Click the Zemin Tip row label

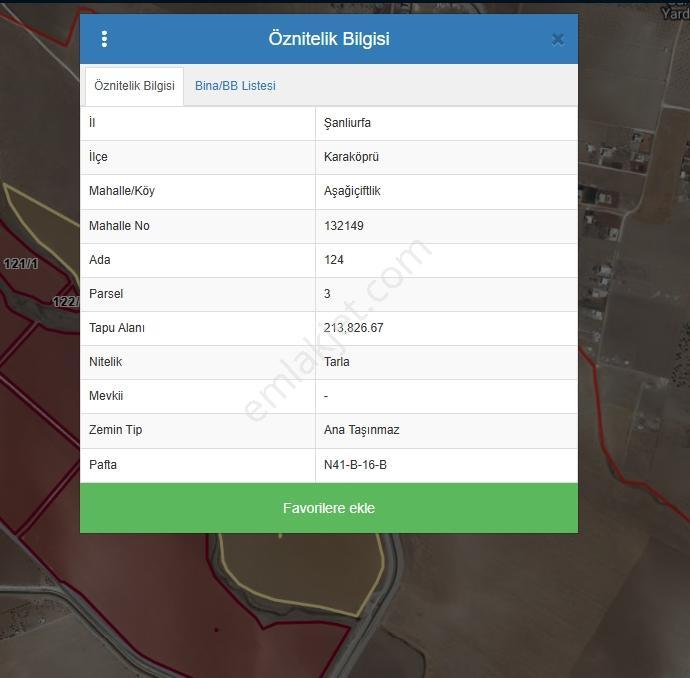115,430
